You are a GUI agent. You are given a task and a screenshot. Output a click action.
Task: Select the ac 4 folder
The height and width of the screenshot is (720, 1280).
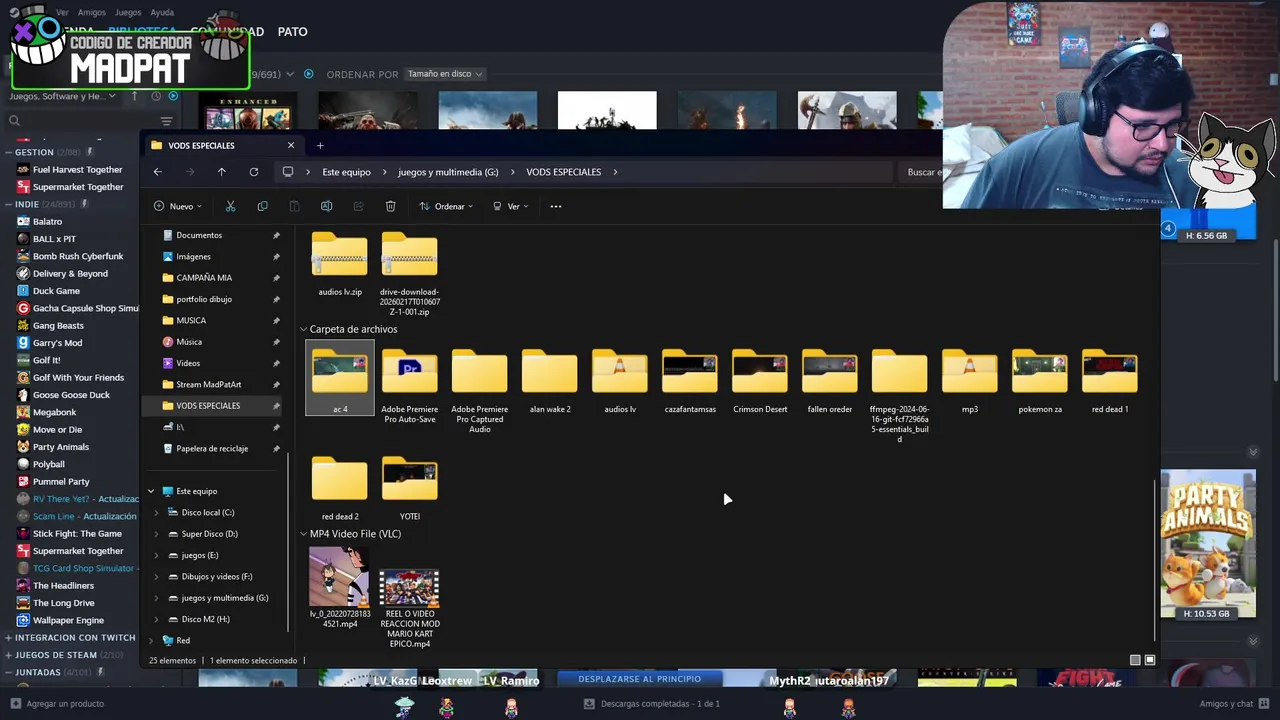(340, 377)
